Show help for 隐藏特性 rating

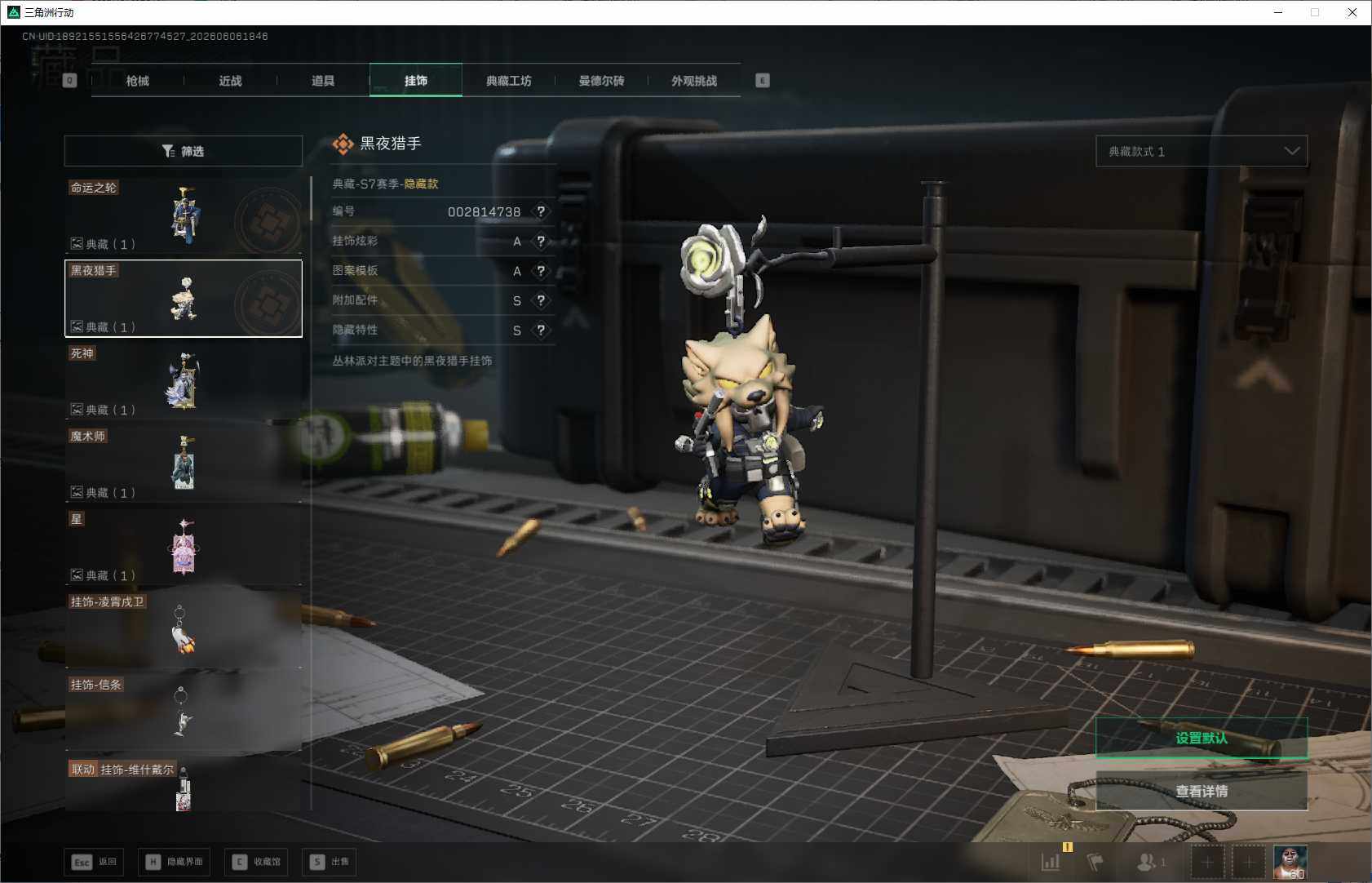(541, 331)
